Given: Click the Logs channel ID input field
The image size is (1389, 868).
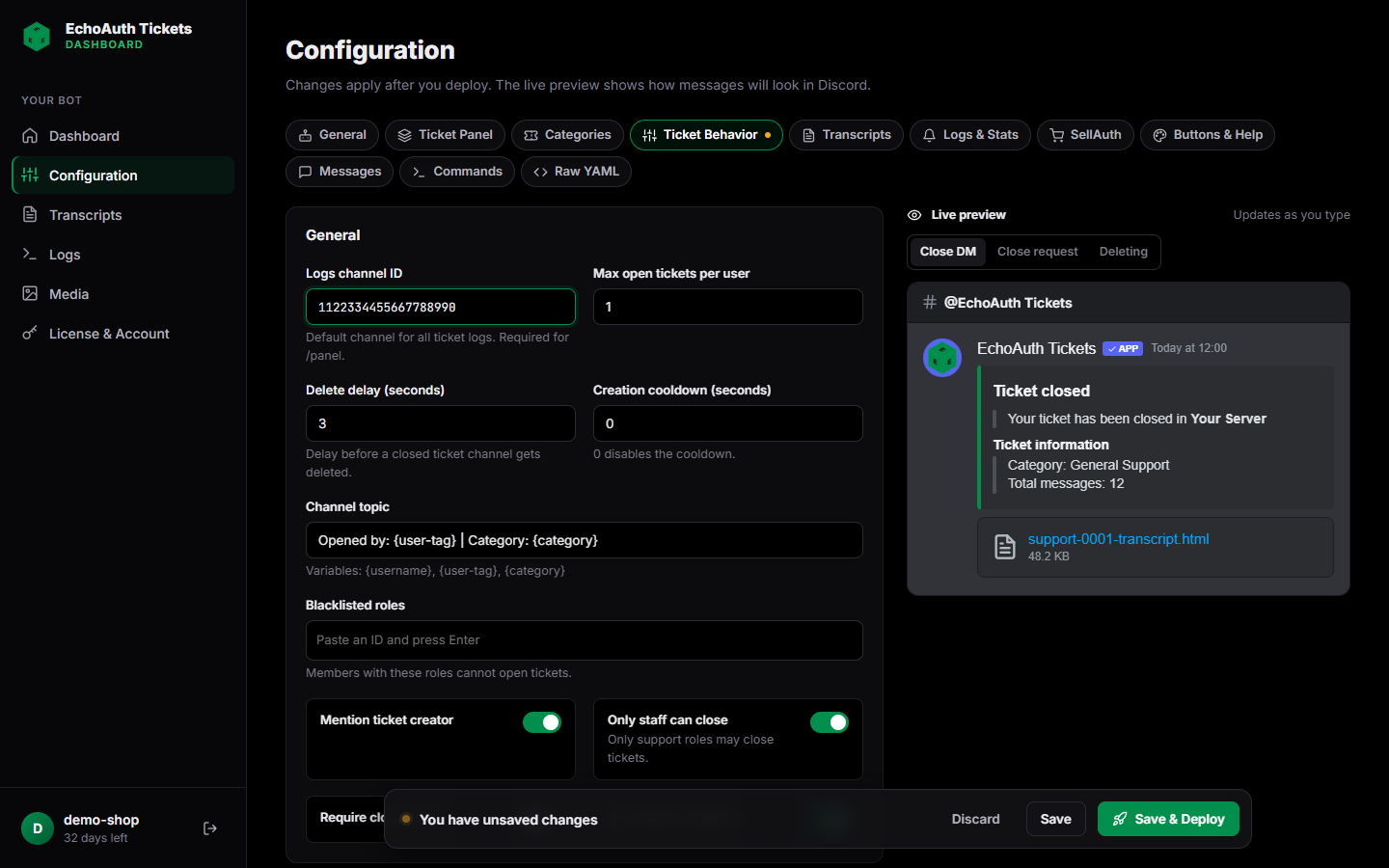Looking at the screenshot, I should pyautogui.click(x=441, y=307).
